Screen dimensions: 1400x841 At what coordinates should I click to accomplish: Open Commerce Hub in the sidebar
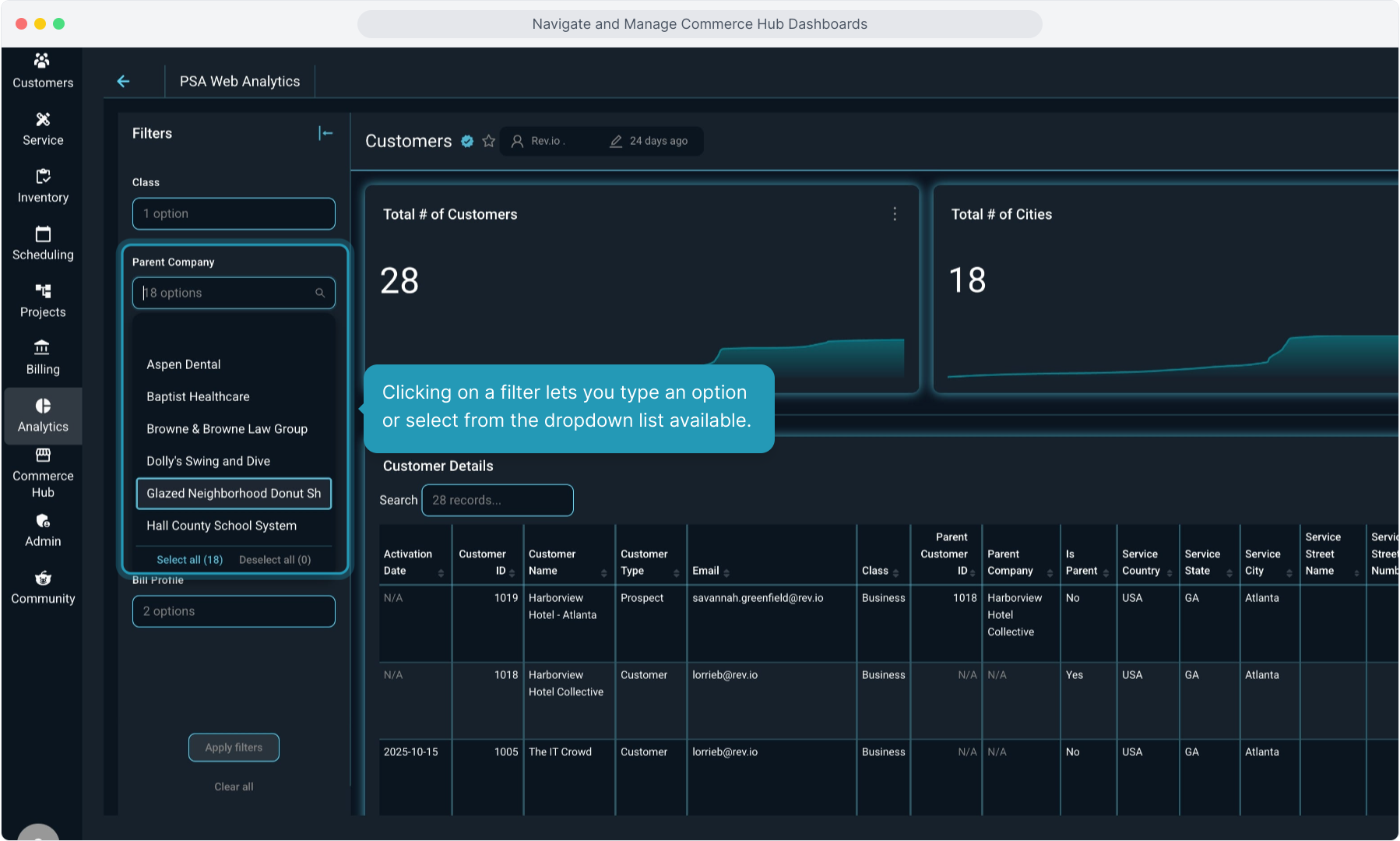pyautogui.click(x=43, y=473)
